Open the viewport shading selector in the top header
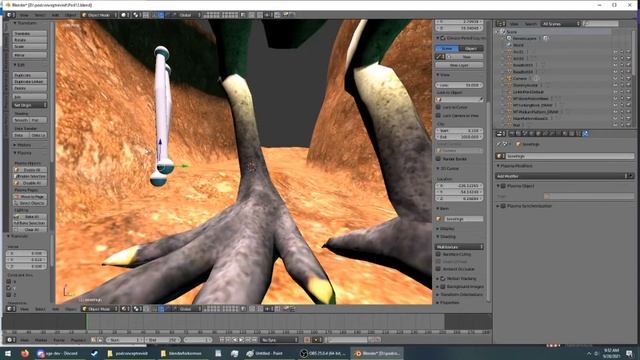This screenshot has height=360, width=640. point(125,15)
